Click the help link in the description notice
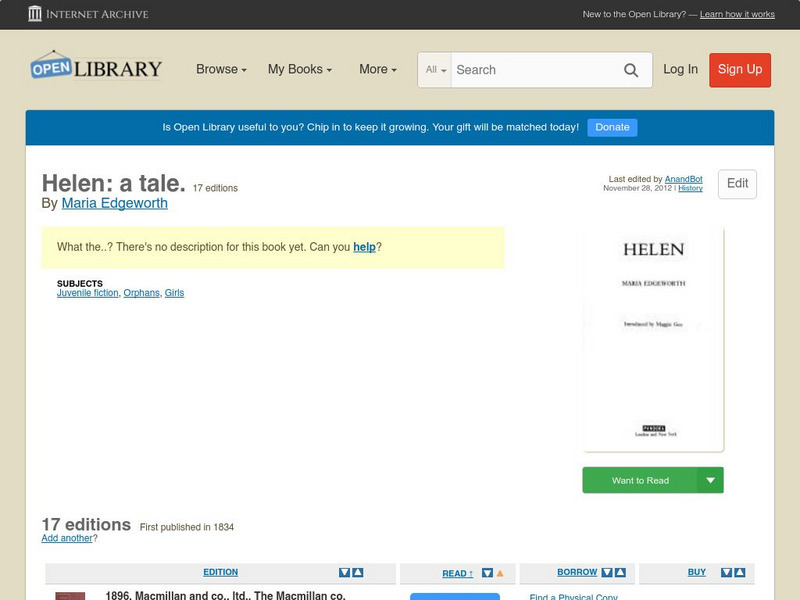Screen dimensions: 800x600 coord(365,246)
